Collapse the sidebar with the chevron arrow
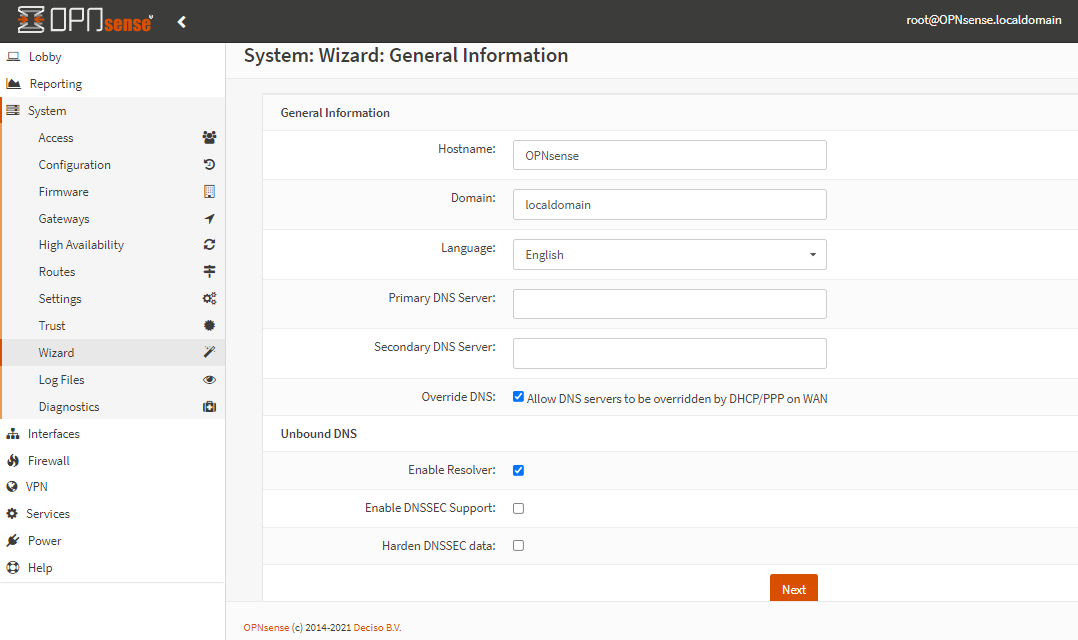The image size is (1078, 640). [181, 20]
